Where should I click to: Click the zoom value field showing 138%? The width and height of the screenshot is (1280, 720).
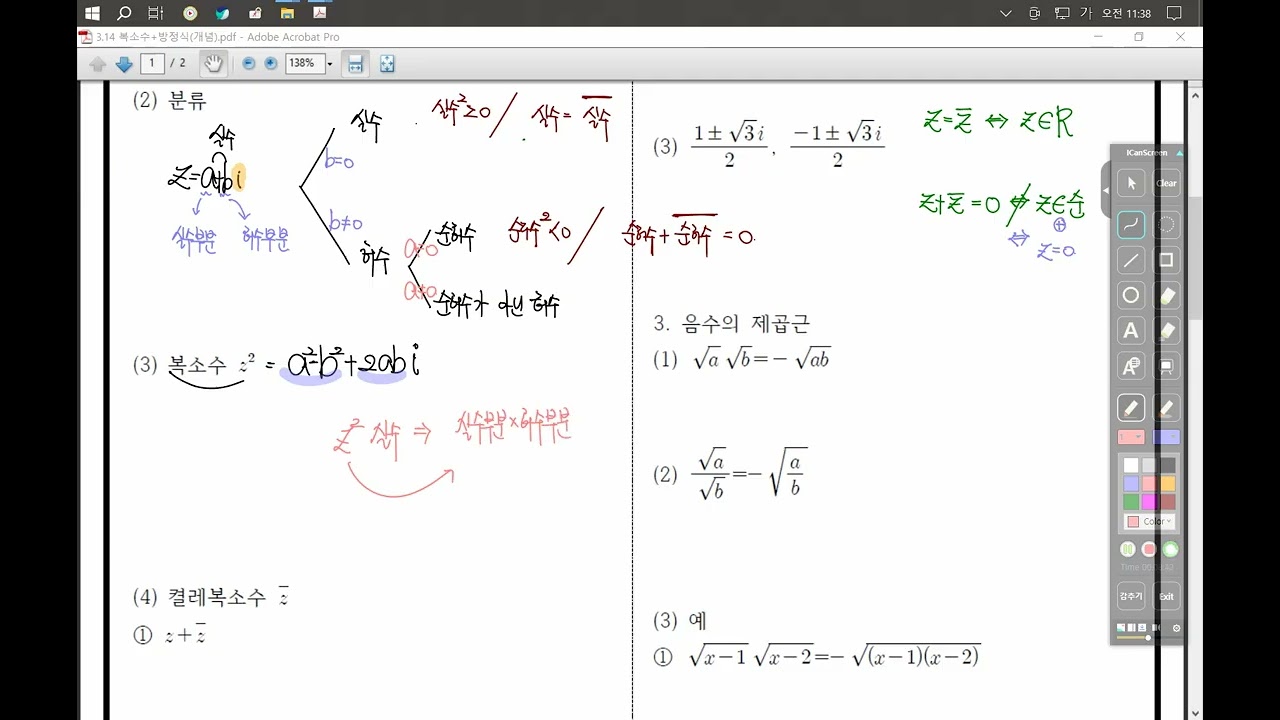(x=304, y=63)
